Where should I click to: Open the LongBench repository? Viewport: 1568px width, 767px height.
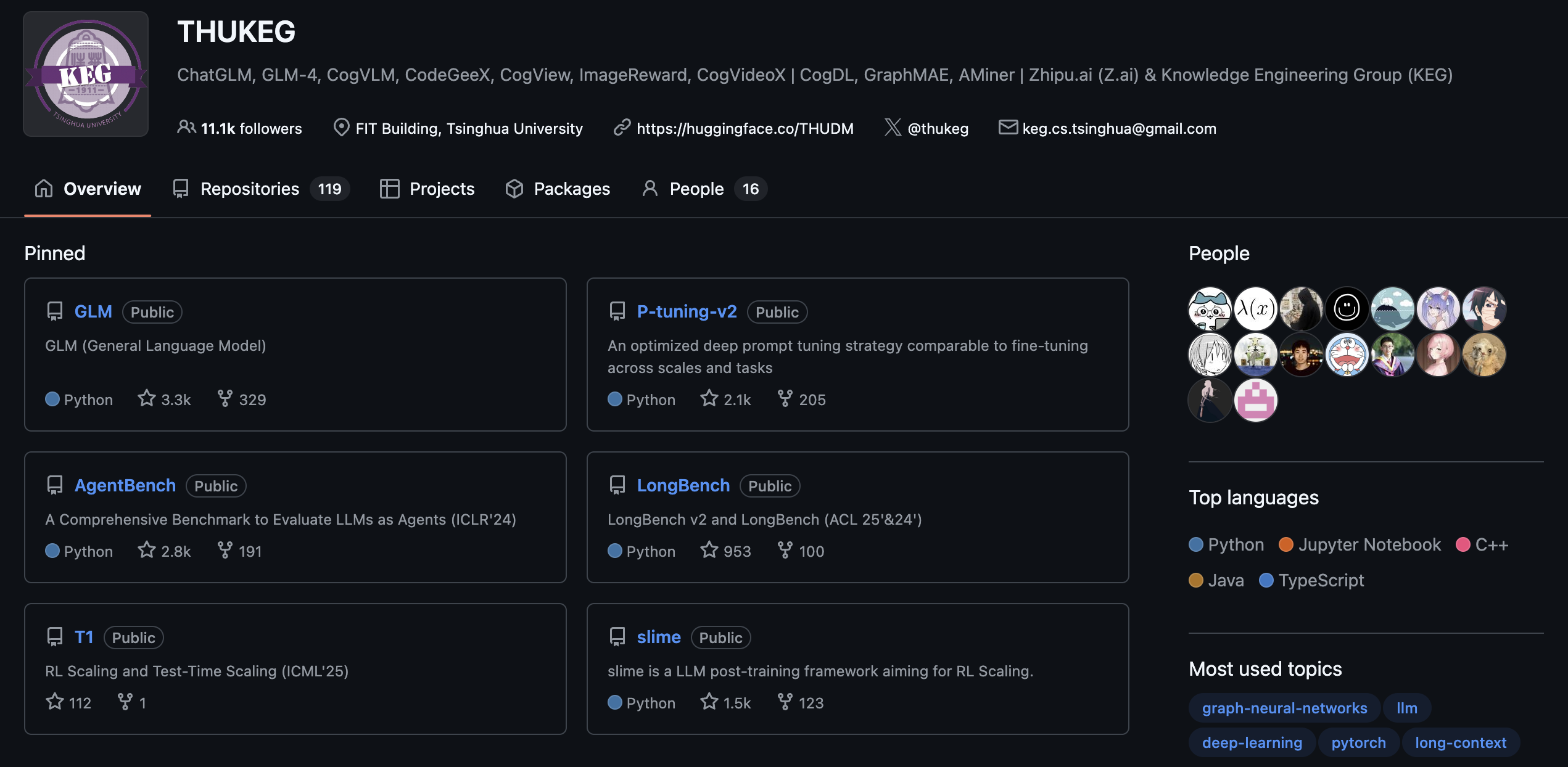[x=683, y=485]
